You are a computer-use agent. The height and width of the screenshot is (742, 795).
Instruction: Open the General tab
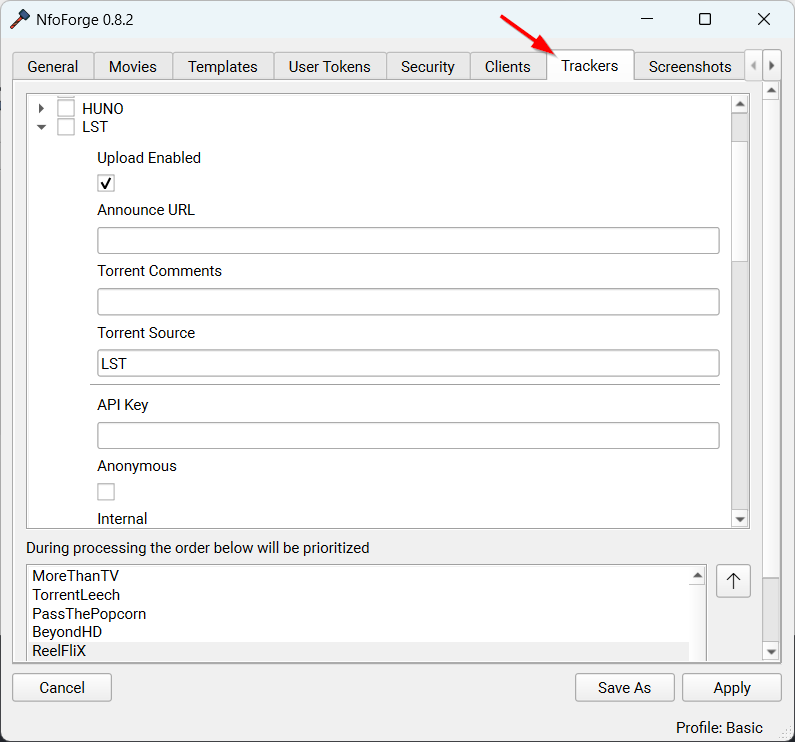53,66
